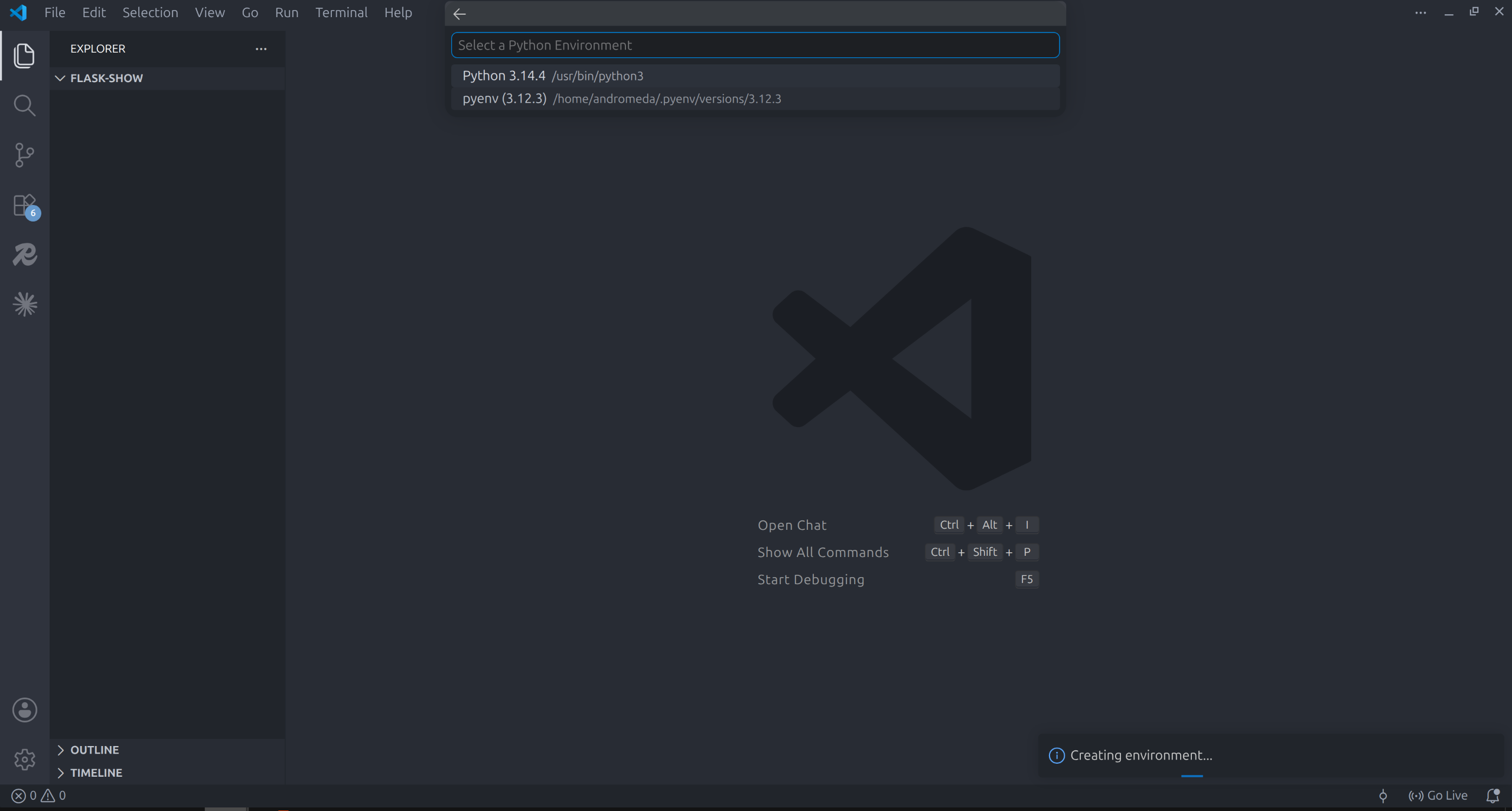This screenshot has width=1512, height=811.
Task: Open the Terminal menu
Action: point(341,12)
